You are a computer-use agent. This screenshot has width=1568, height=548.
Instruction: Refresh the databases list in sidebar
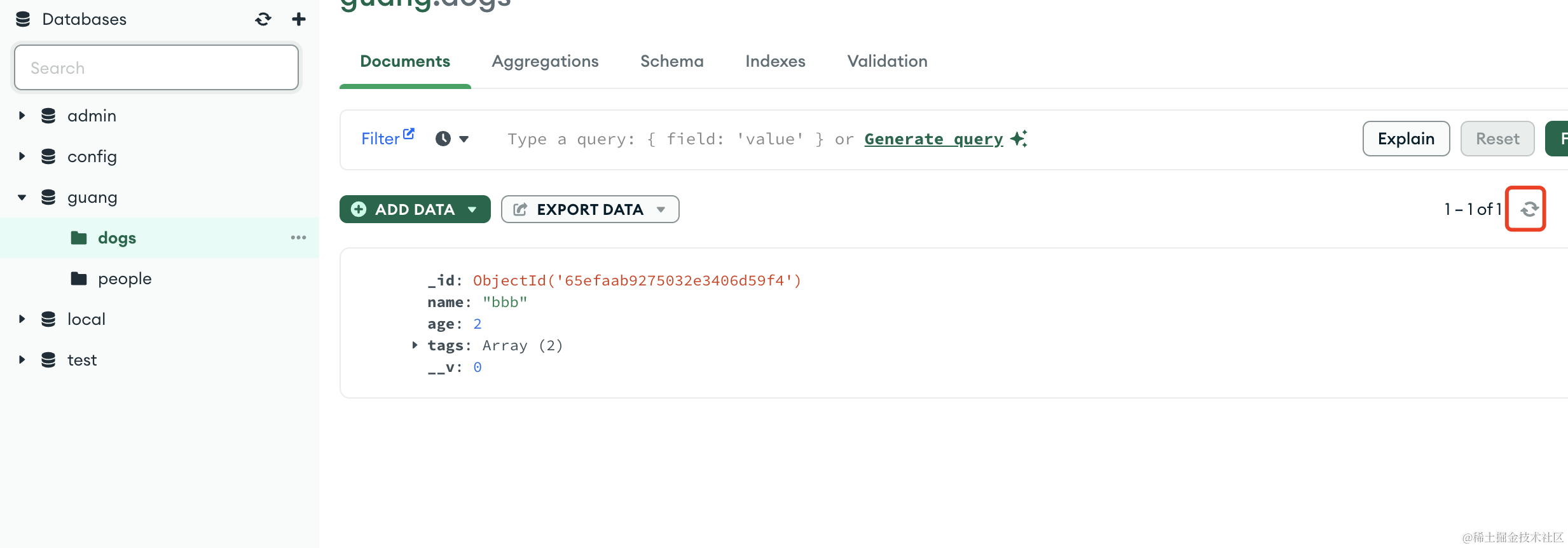tap(263, 20)
